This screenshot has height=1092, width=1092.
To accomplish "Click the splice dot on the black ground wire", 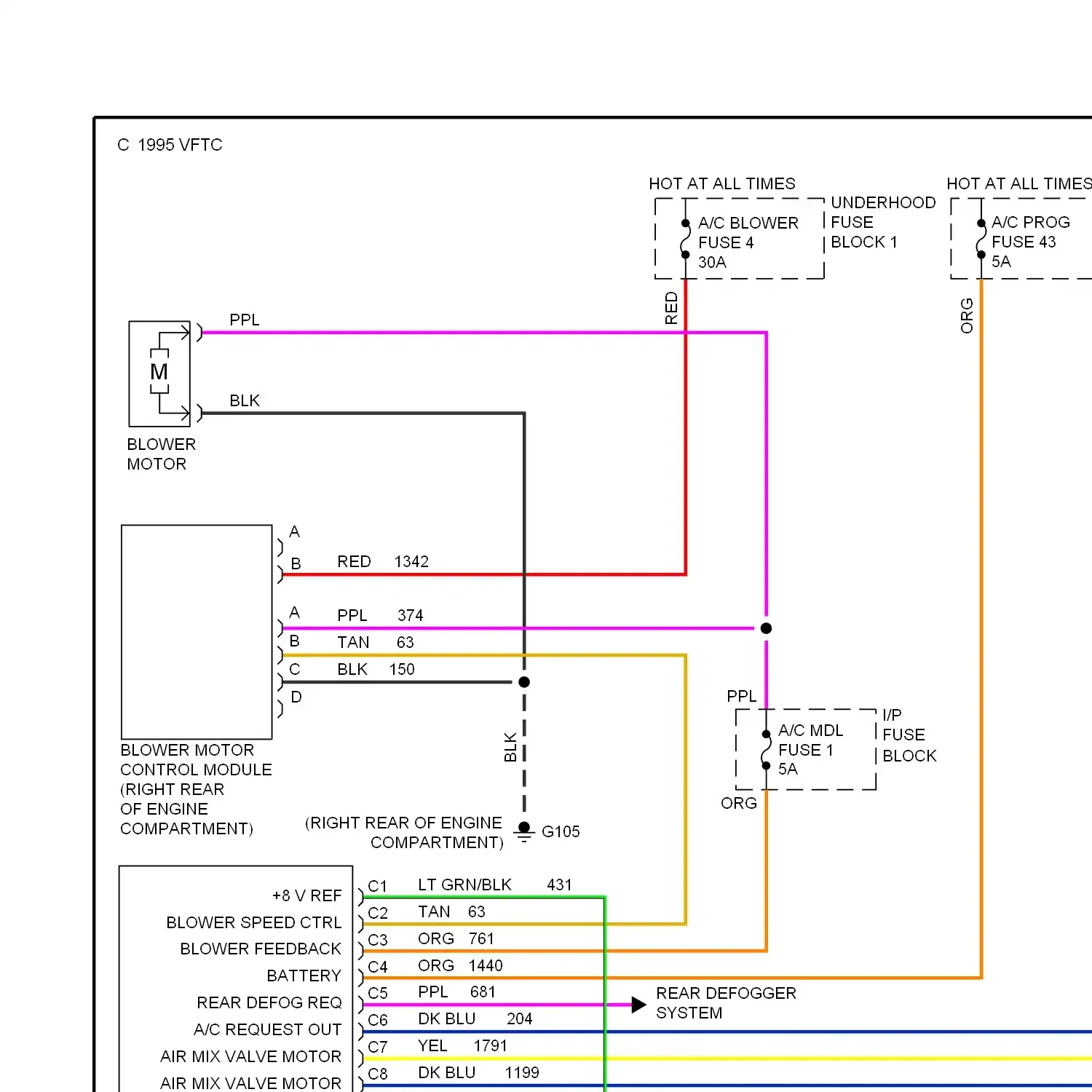I will [x=524, y=682].
